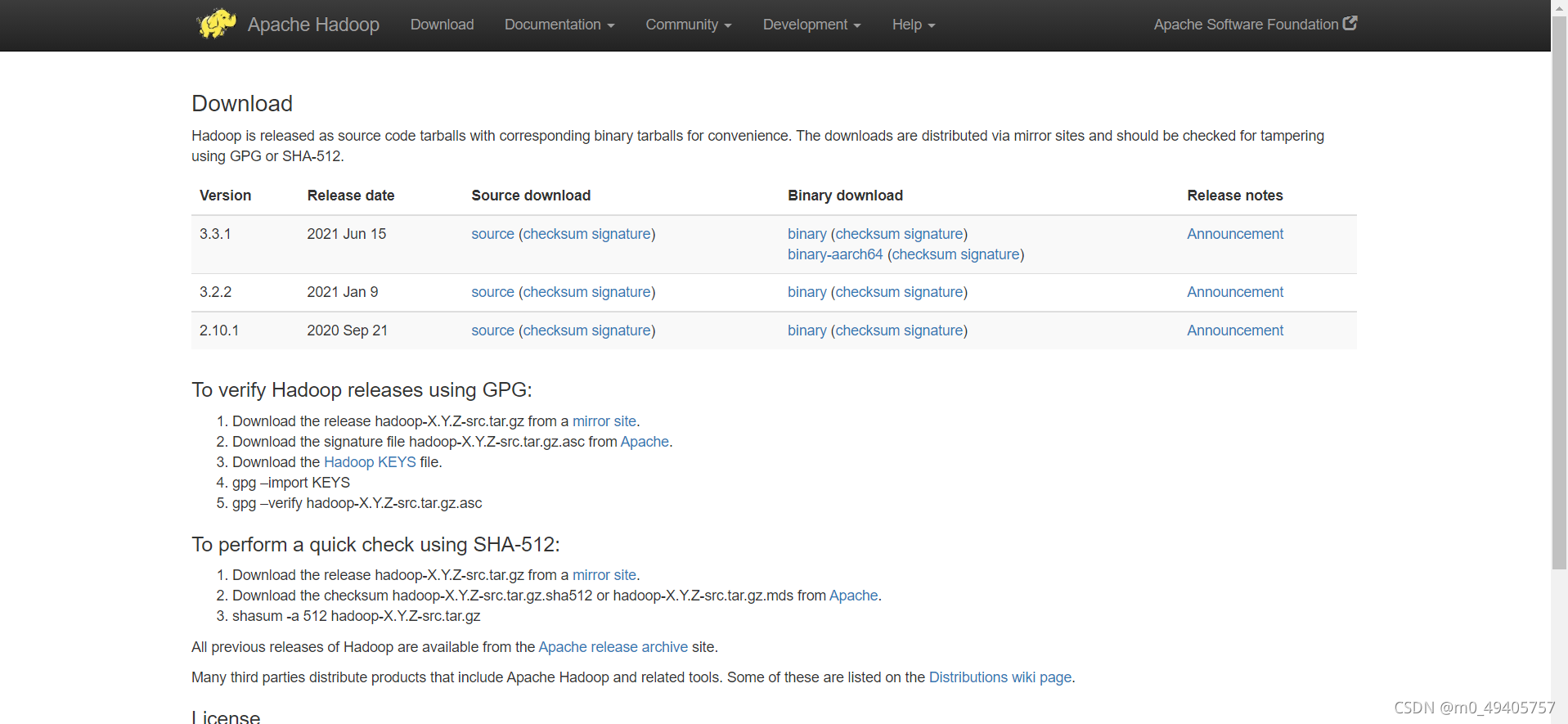Click release date 2021 Jun 15
This screenshot has height=724, width=1568.
click(x=347, y=234)
